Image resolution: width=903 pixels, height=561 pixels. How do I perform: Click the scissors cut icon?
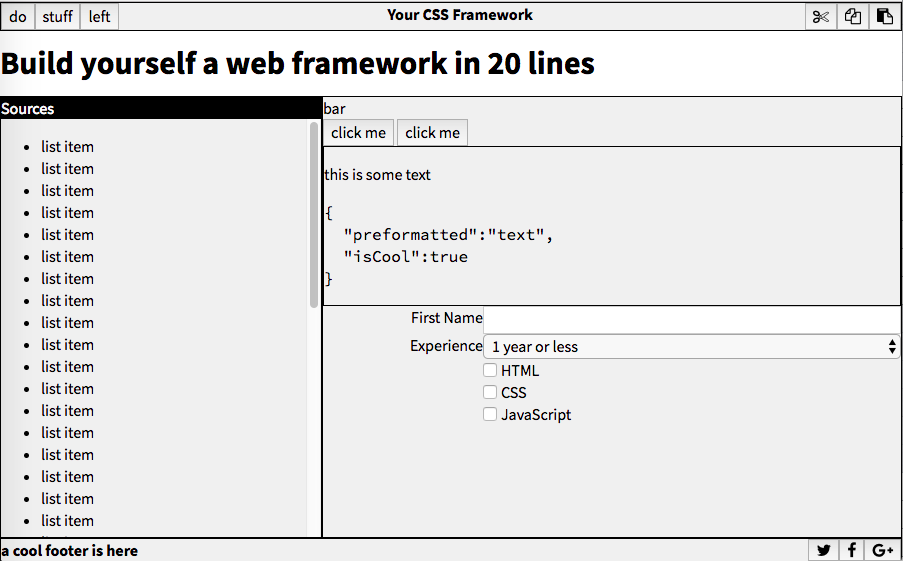(820, 16)
